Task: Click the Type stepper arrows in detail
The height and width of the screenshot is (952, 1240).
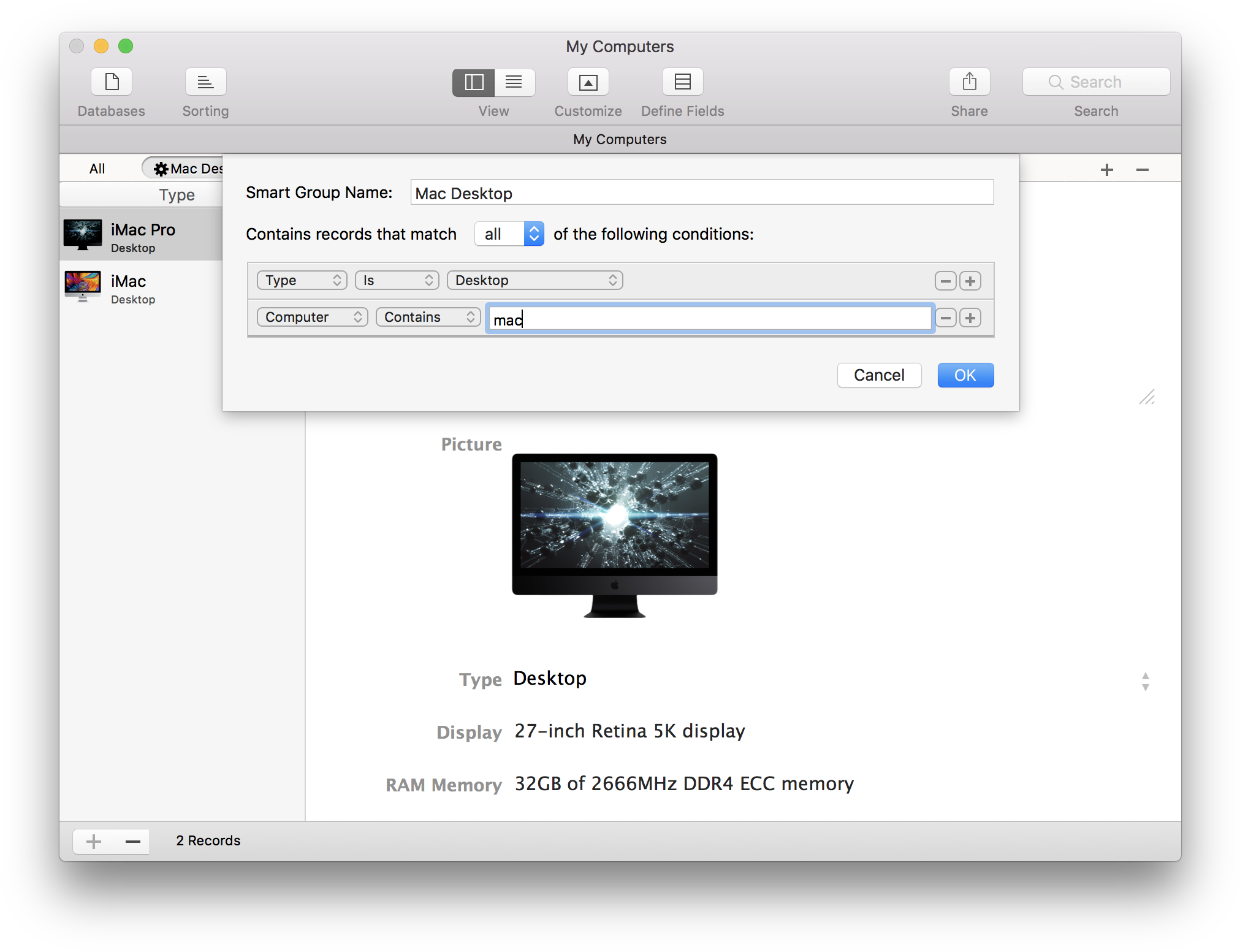Action: click(1145, 681)
